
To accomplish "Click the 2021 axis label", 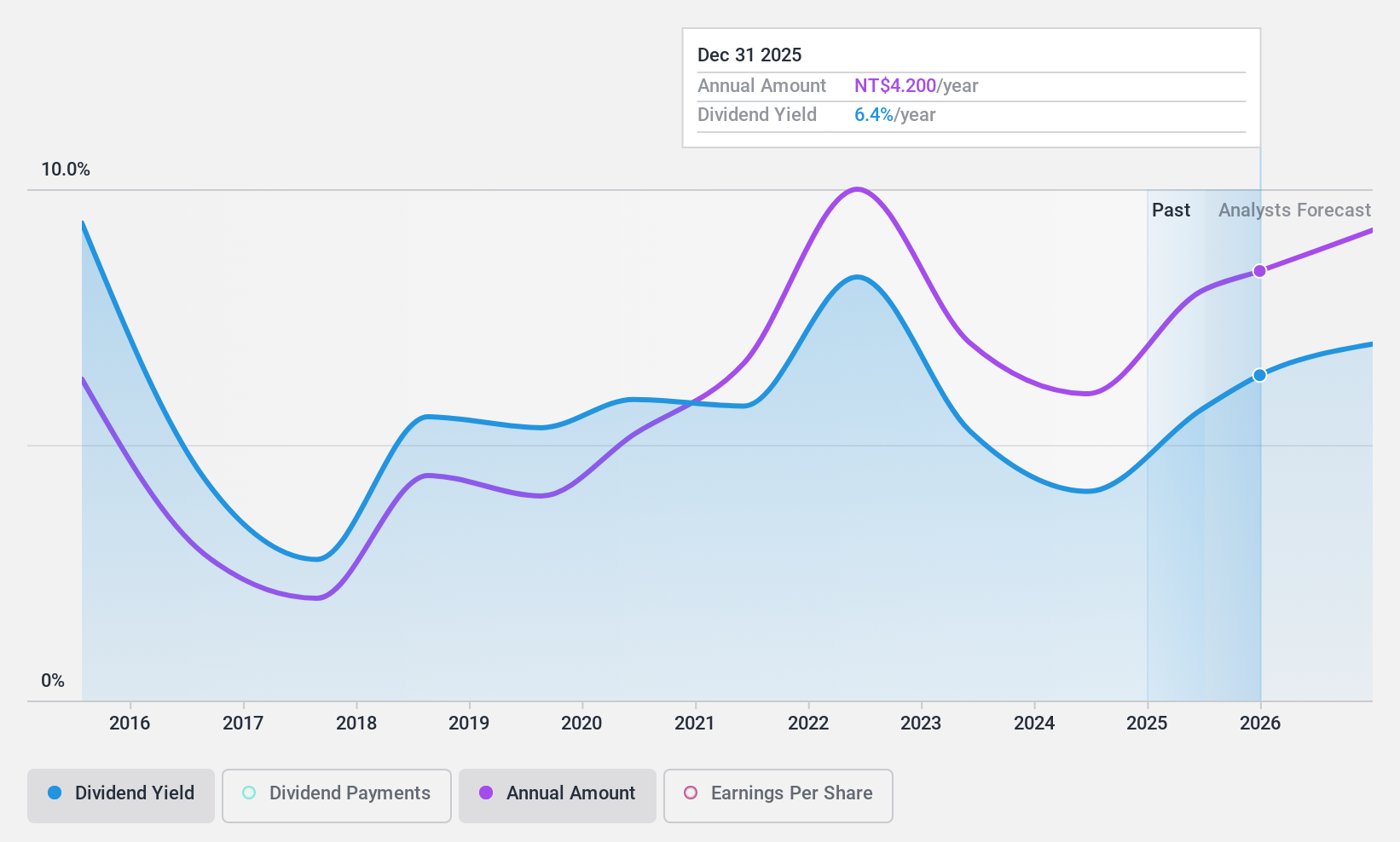I will point(695,723).
